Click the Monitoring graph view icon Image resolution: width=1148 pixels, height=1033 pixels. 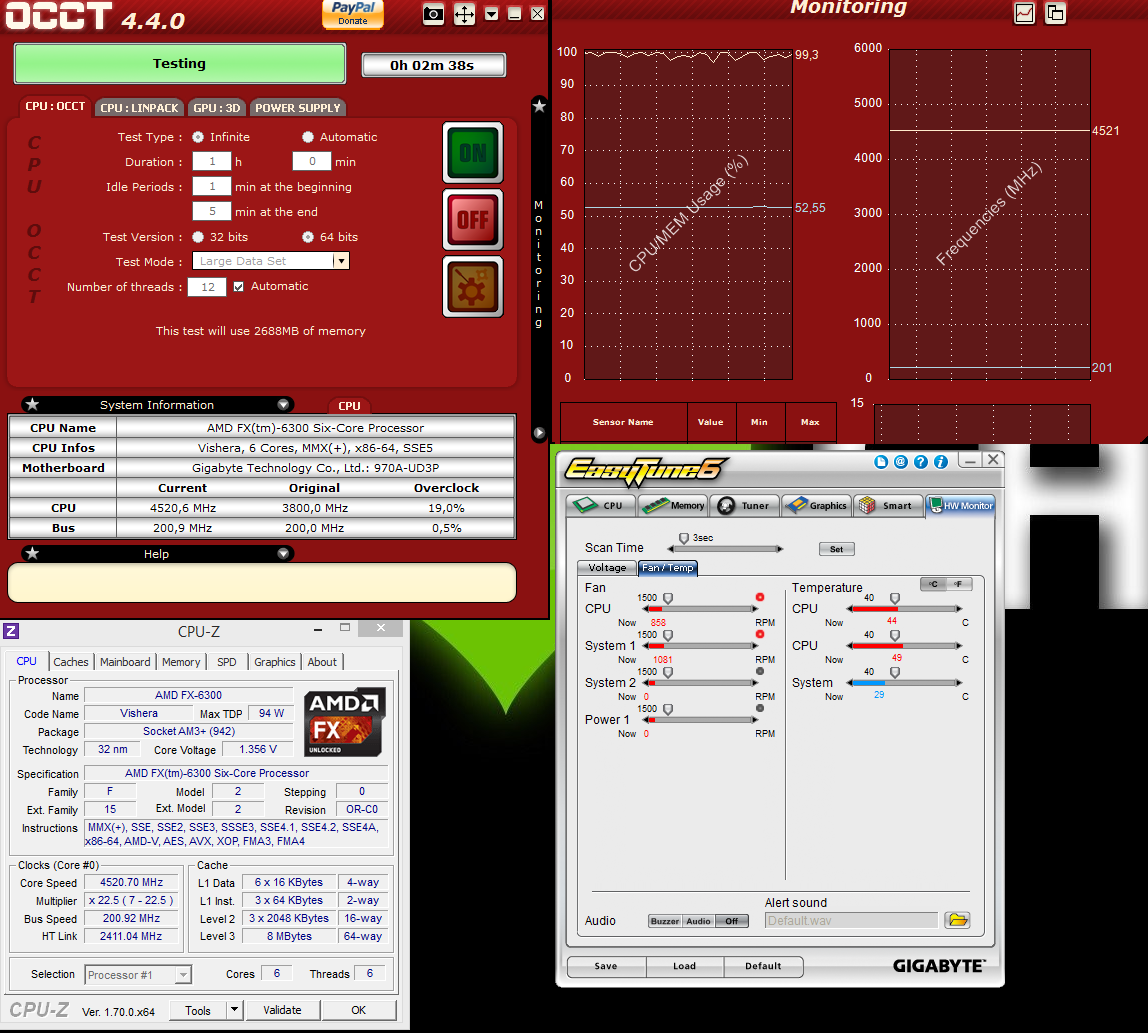(1024, 13)
